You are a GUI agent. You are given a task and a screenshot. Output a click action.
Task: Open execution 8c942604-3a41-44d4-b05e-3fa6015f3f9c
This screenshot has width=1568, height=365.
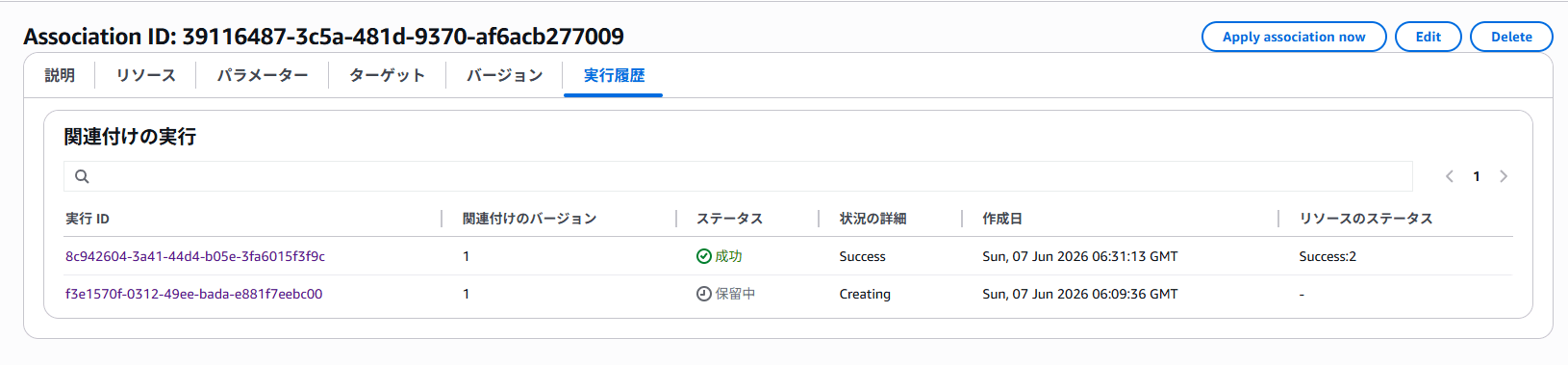point(195,256)
